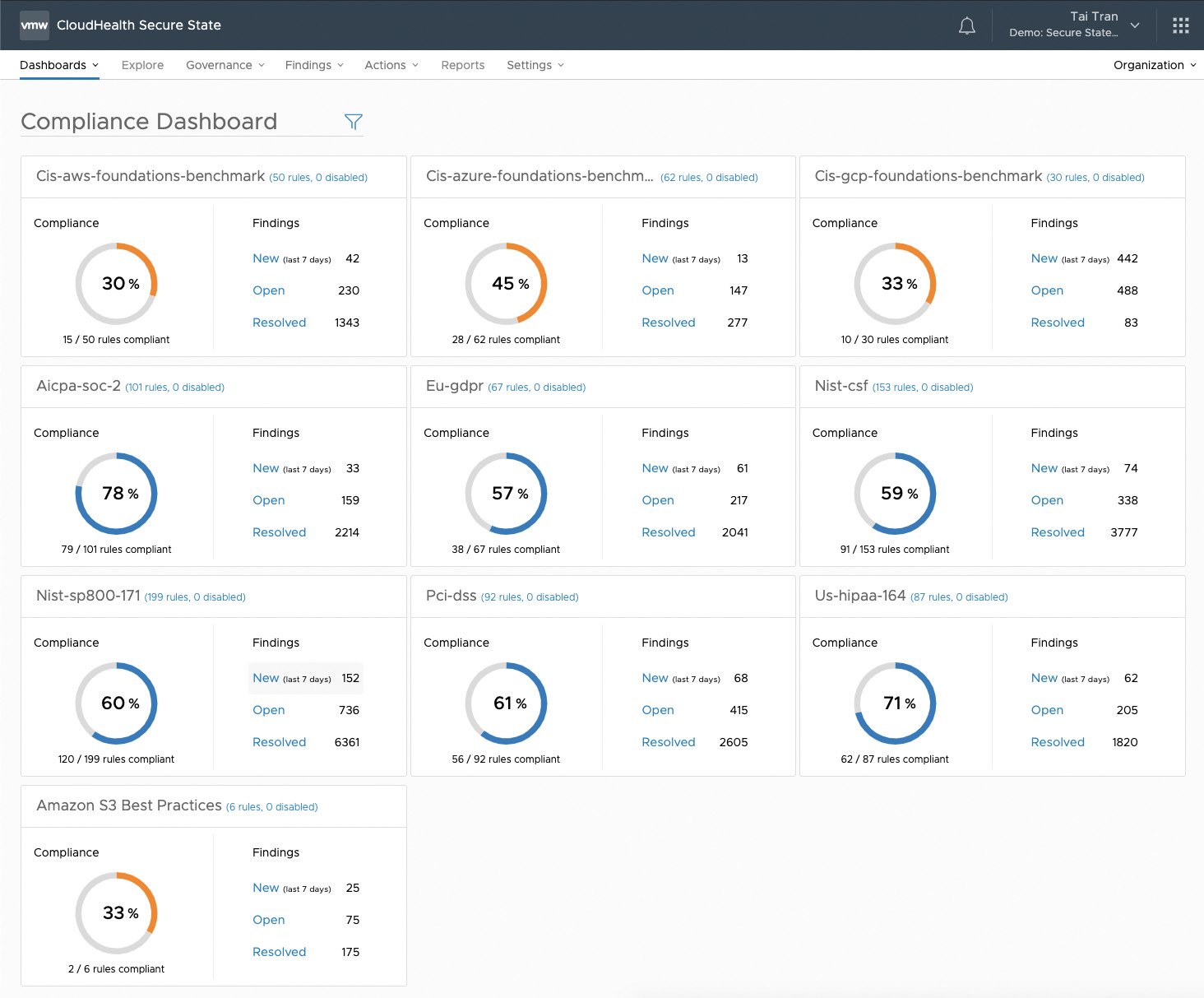Open New findings for Nist-sp800-171
The image size is (1204, 998).
click(266, 678)
